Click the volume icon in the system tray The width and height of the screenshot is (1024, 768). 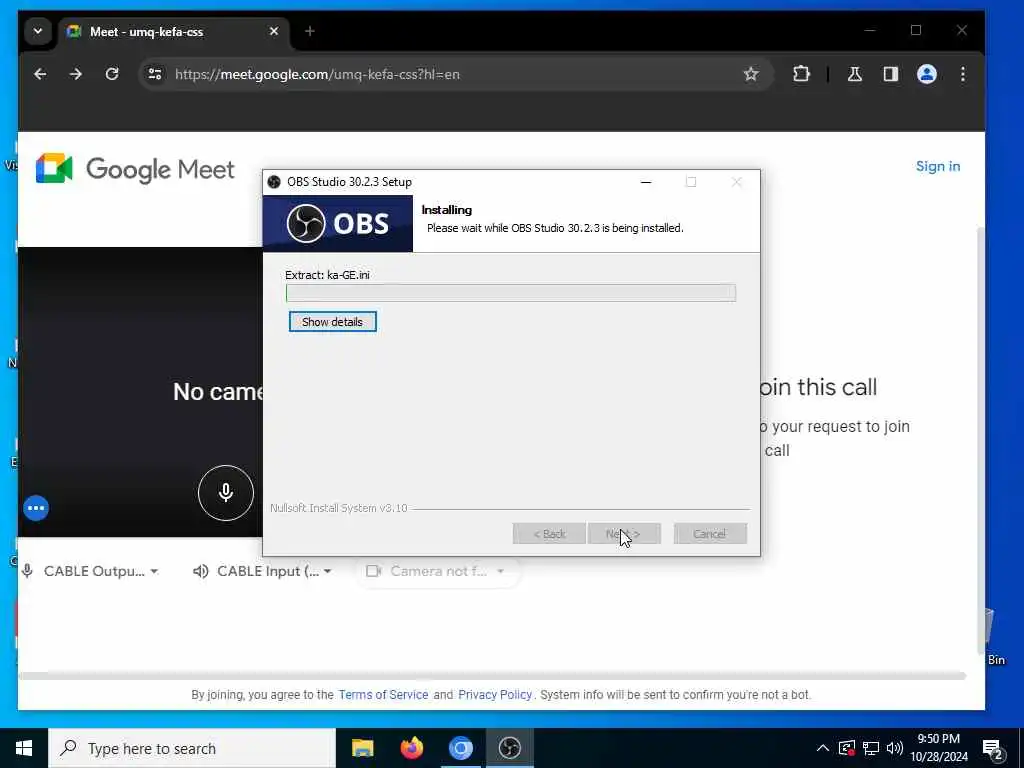[x=895, y=748]
